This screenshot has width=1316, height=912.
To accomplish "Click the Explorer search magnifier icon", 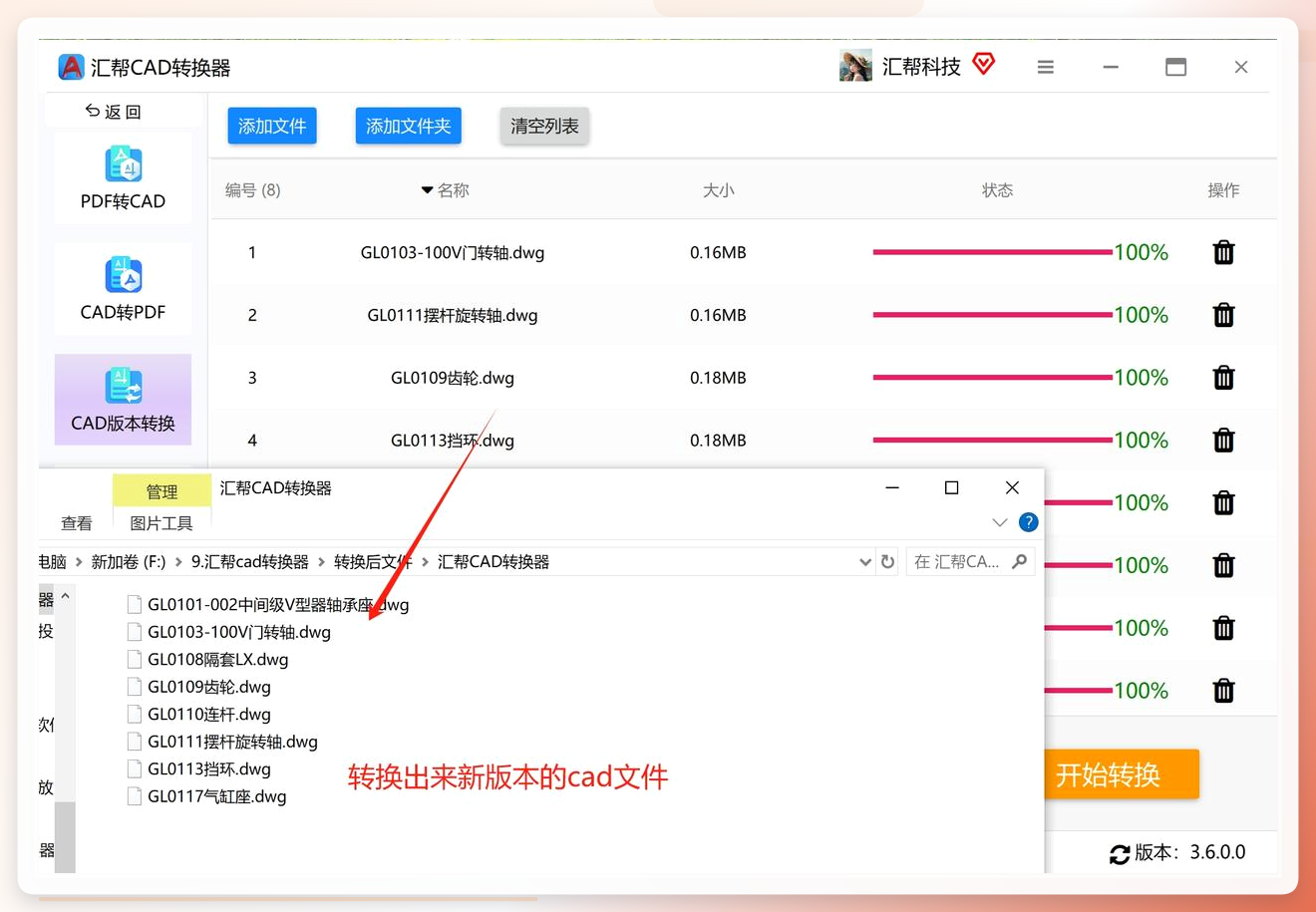I will pyautogui.click(x=1019, y=562).
